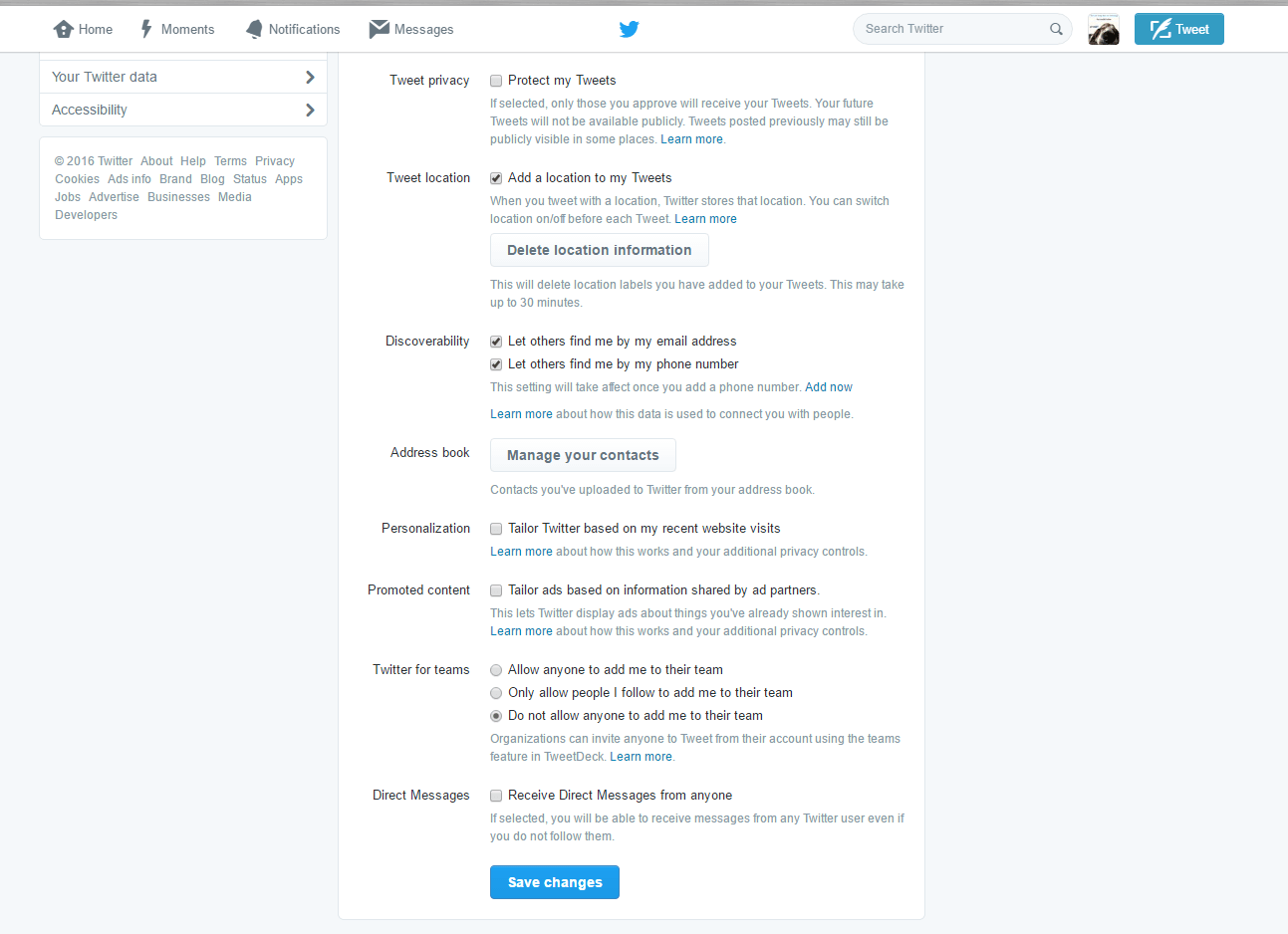This screenshot has height=934, width=1288.
Task: Open Learn more about discoverability data
Action: (x=521, y=414)
